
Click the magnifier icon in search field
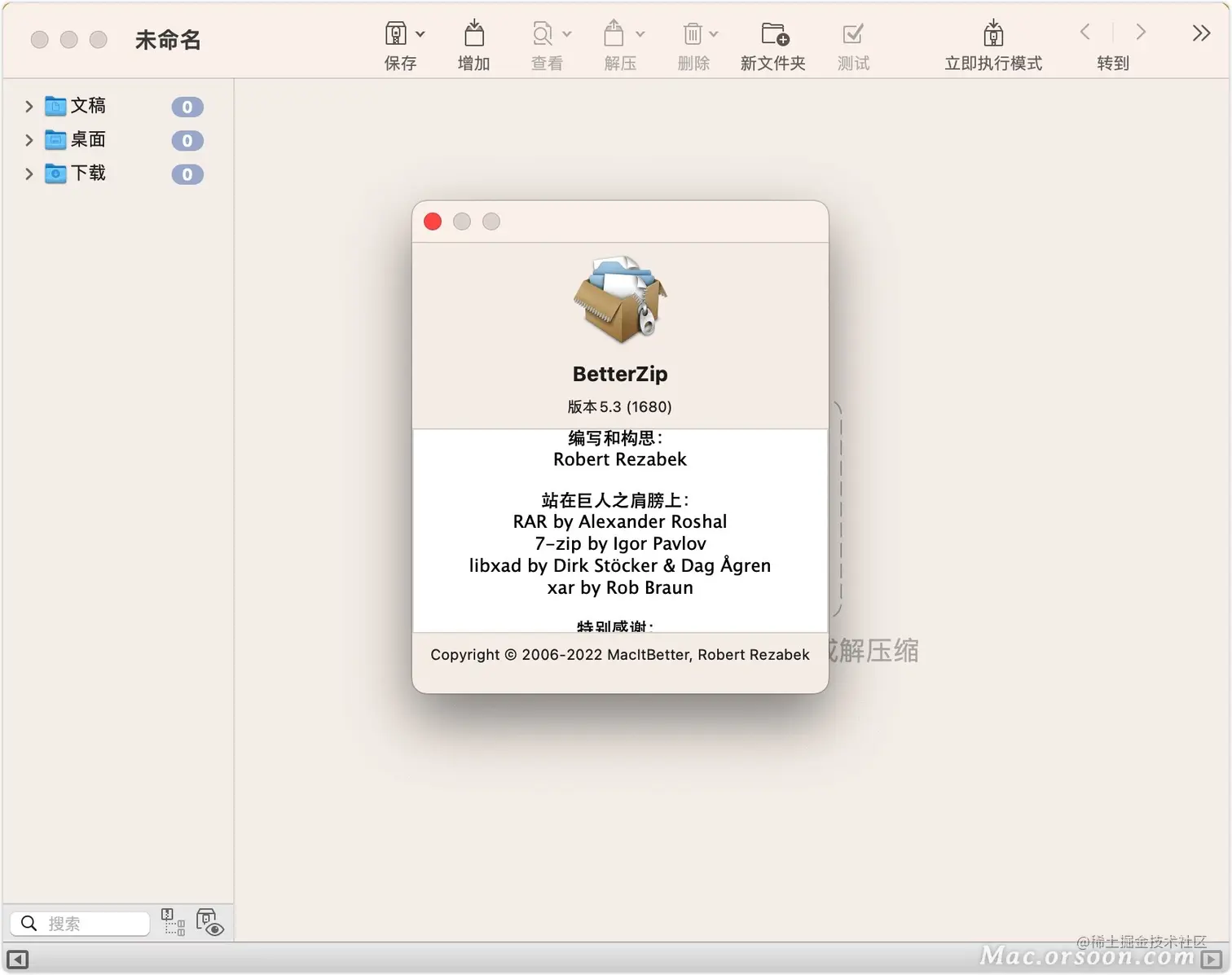click(x=29, y=923)
